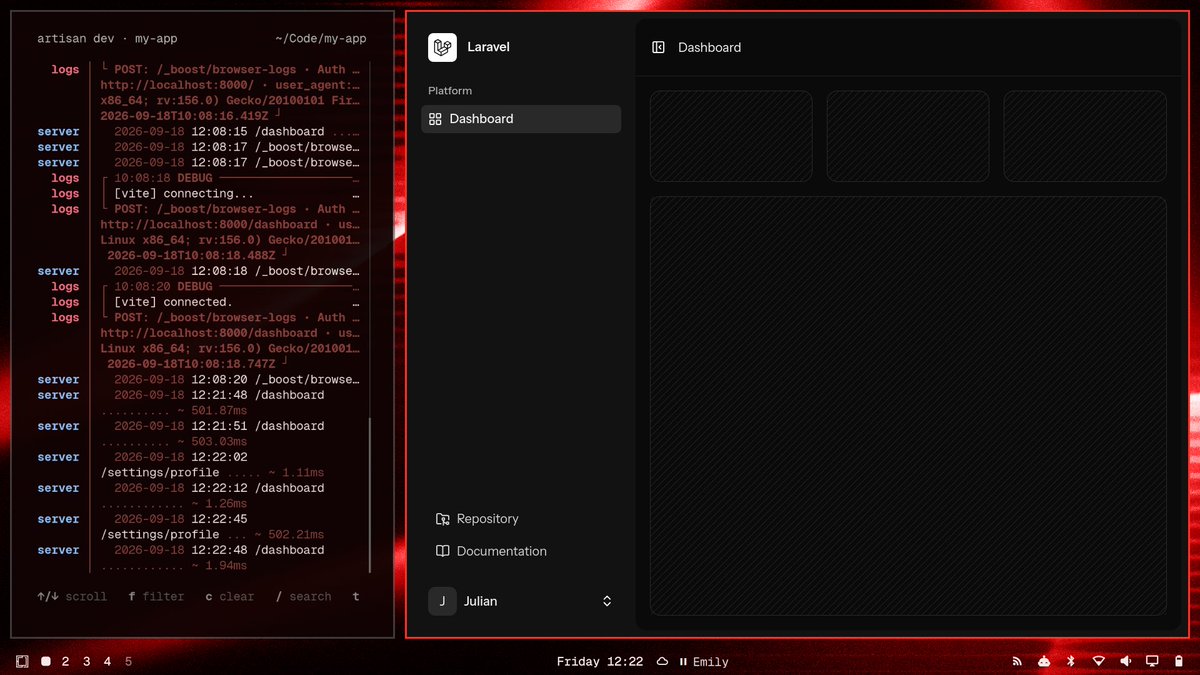The image size is (1200, 675).
Task: Click the large placeholder panel below the cards
Action: pyautogui.click(x=908, y=406)
